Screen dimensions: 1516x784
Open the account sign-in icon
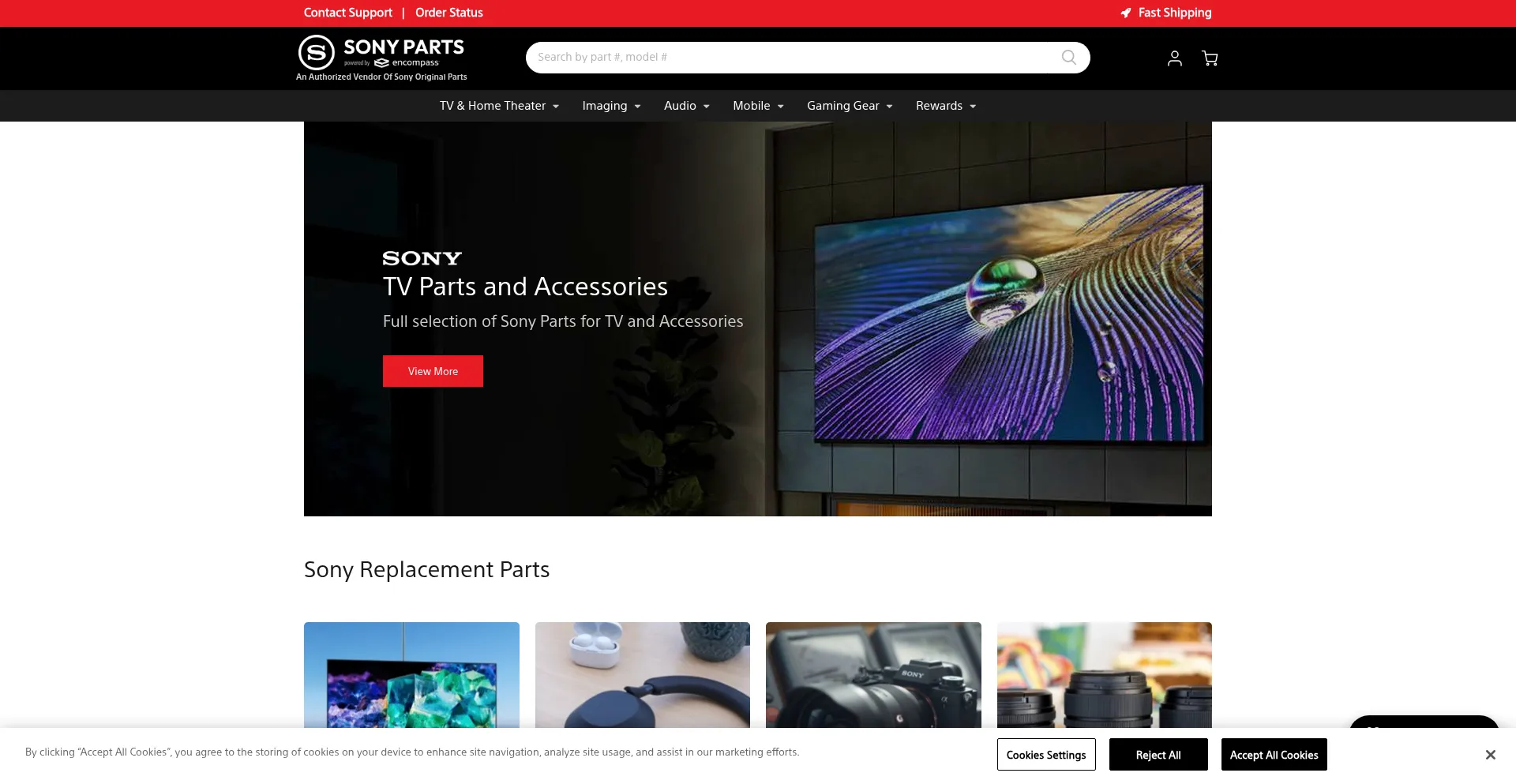pos(1174,58)
